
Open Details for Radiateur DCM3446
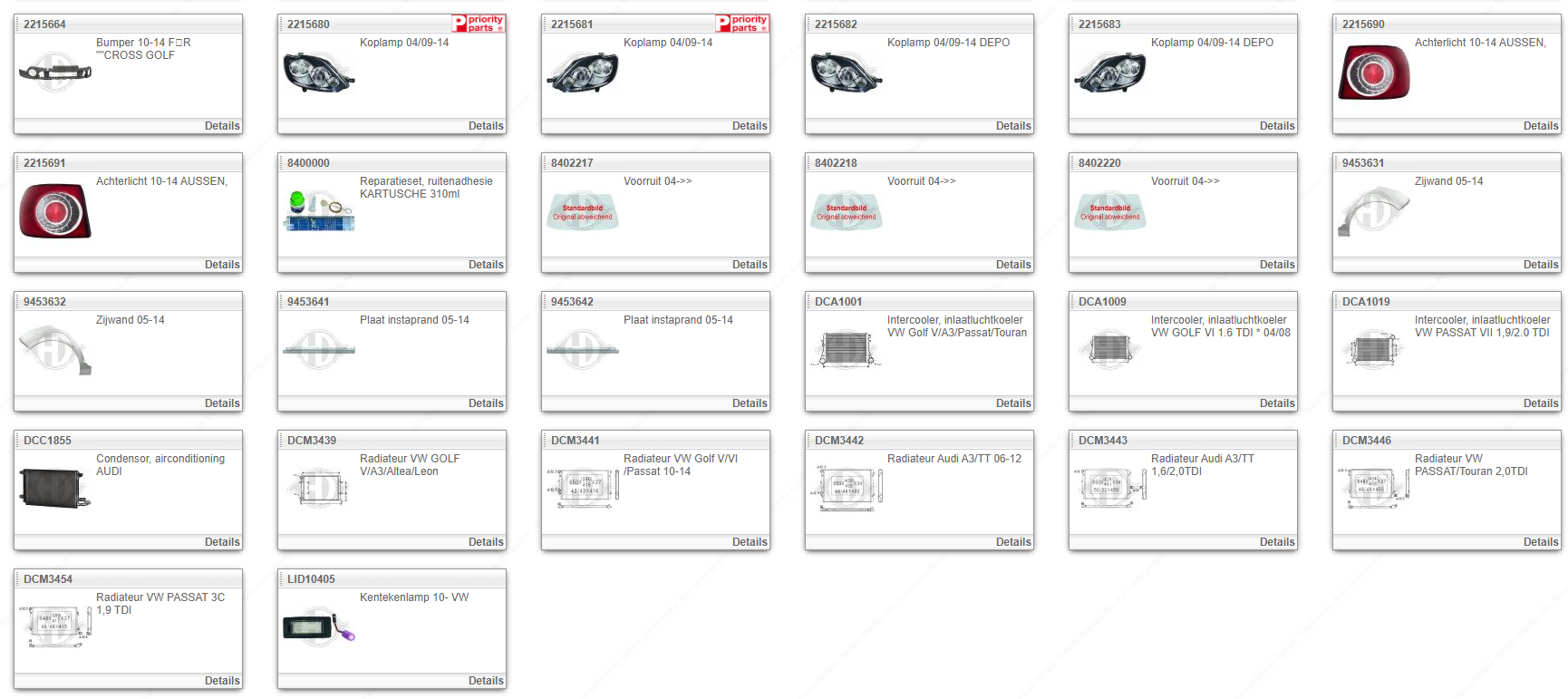(1540, 542)
